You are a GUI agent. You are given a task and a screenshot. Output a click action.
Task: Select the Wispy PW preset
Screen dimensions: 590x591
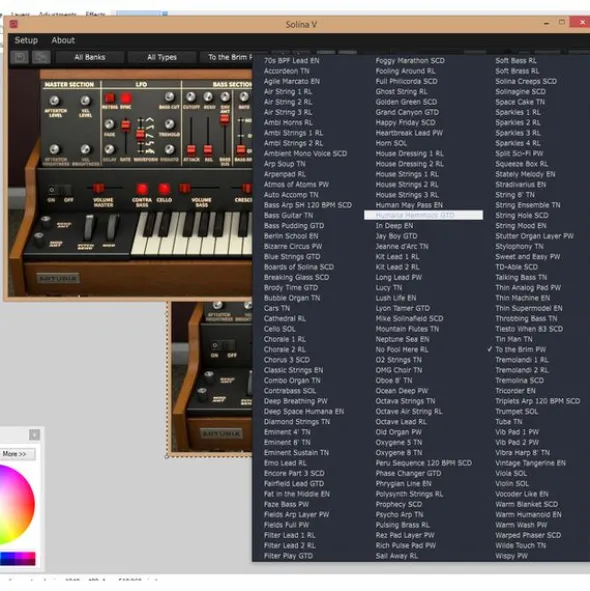pyautogui.click(x=511, y=556)
